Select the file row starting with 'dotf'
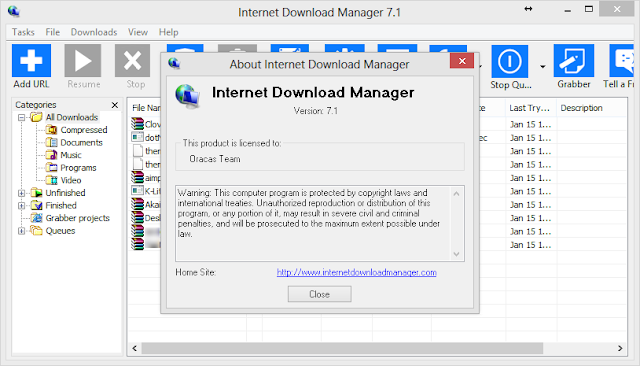Screen dimensions: 640x366 [146, 138]
